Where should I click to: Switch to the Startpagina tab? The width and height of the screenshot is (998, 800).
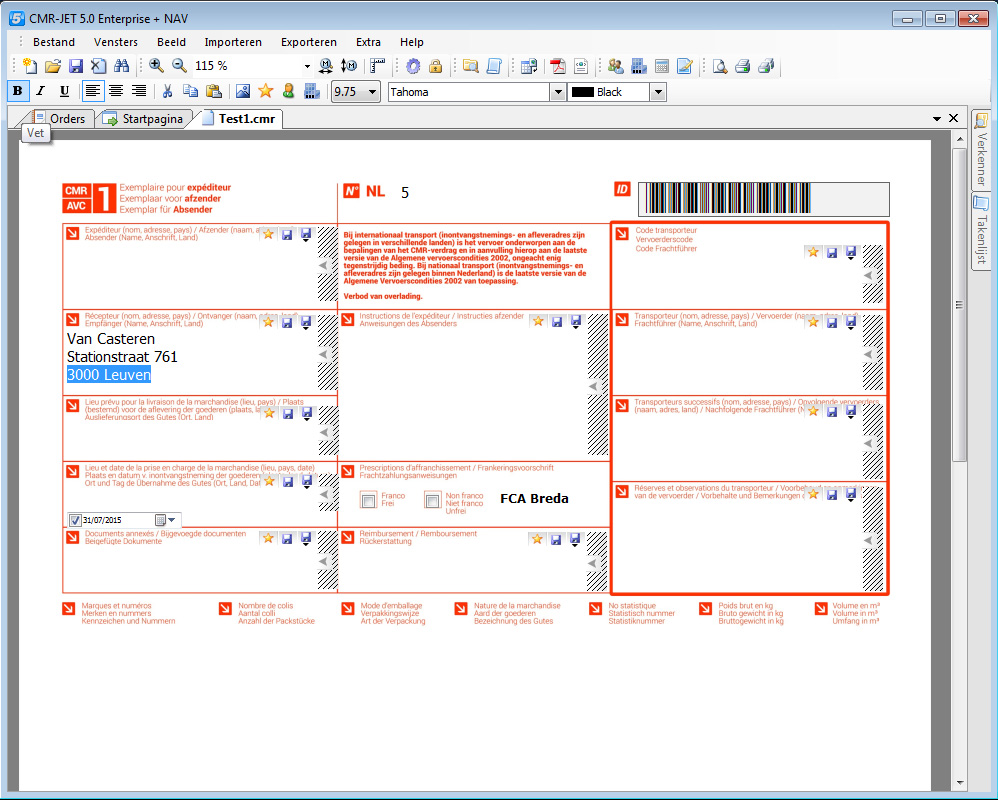143,119
